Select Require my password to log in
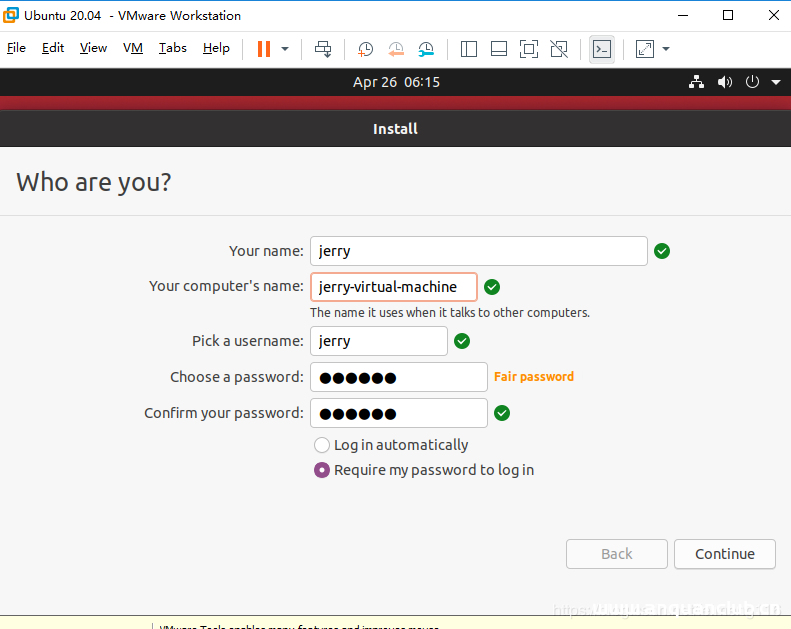Screen dimensions: 791x629 pyautogui.click(x=322, y=470)
